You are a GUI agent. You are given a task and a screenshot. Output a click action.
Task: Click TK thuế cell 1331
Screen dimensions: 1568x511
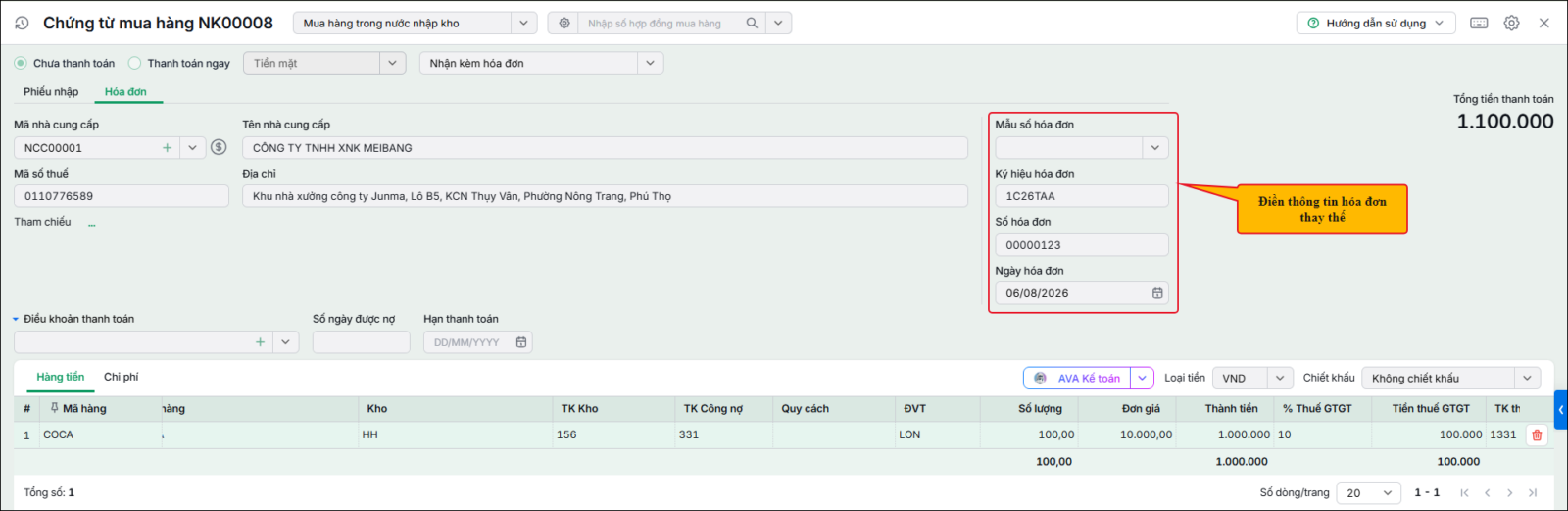1504,434
